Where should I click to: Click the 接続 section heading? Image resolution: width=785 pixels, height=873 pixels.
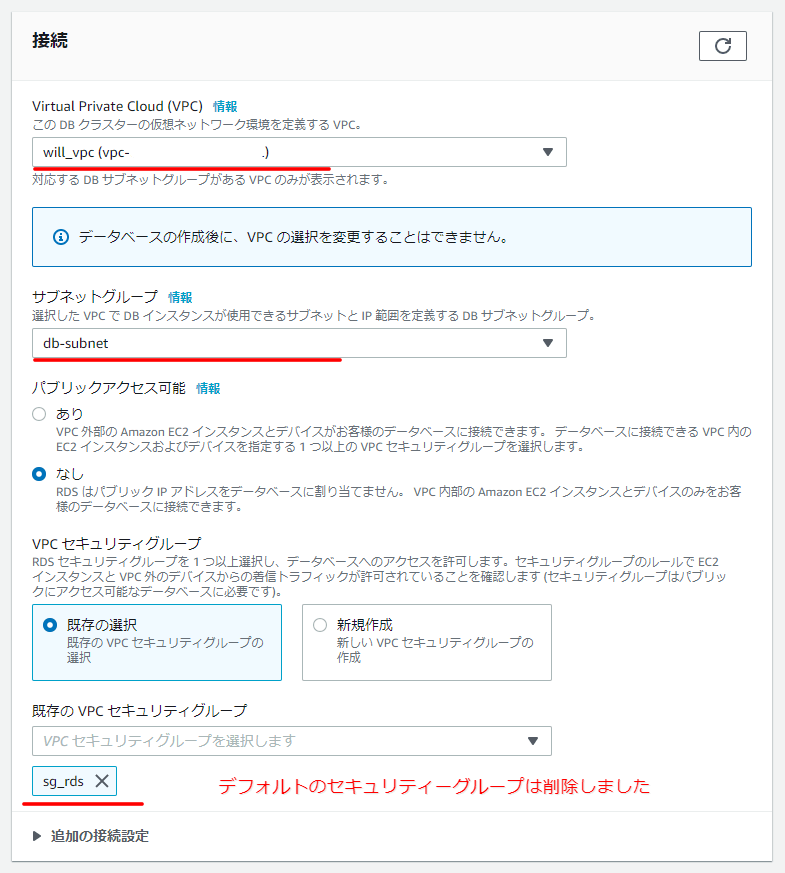[50, 41]
